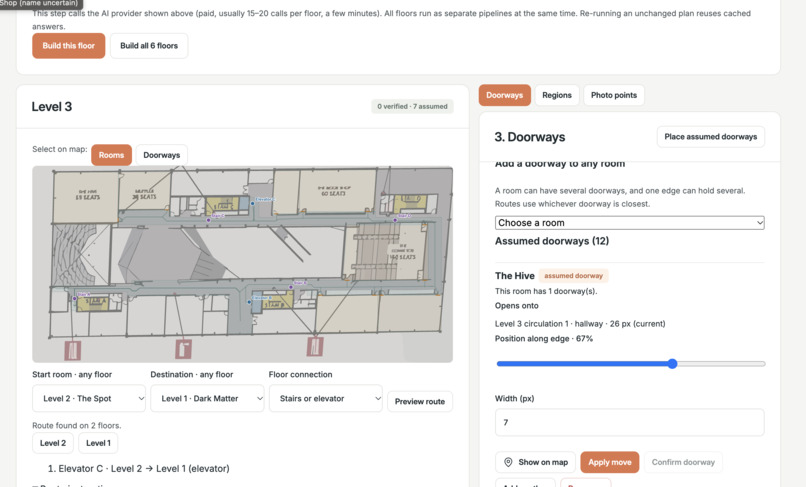Screen dimensions: 806x487
Task: Click the rightmost red photo point marker
Action: (x=315, y=347)
